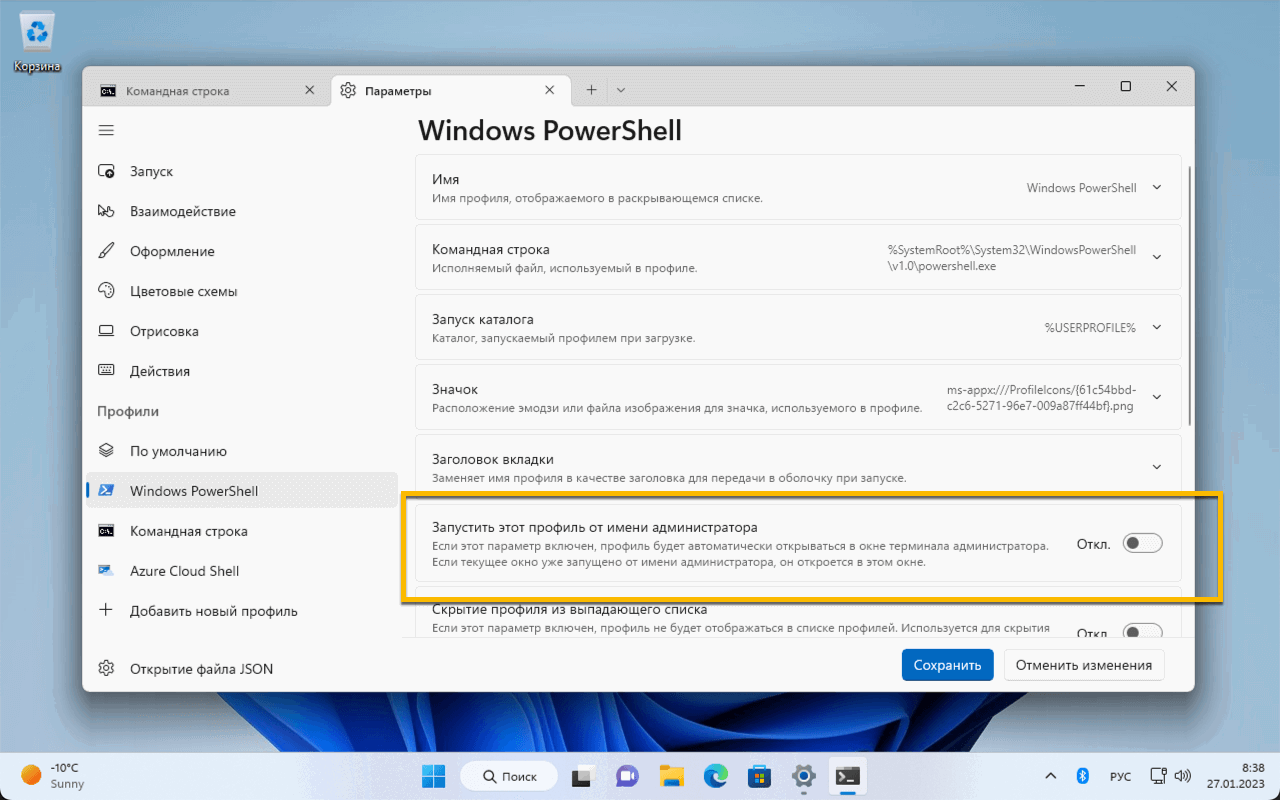The width and height of the screenshot is (1280, 800).
Task: Open Цветовые схемы settings
Action: [242, 292]
